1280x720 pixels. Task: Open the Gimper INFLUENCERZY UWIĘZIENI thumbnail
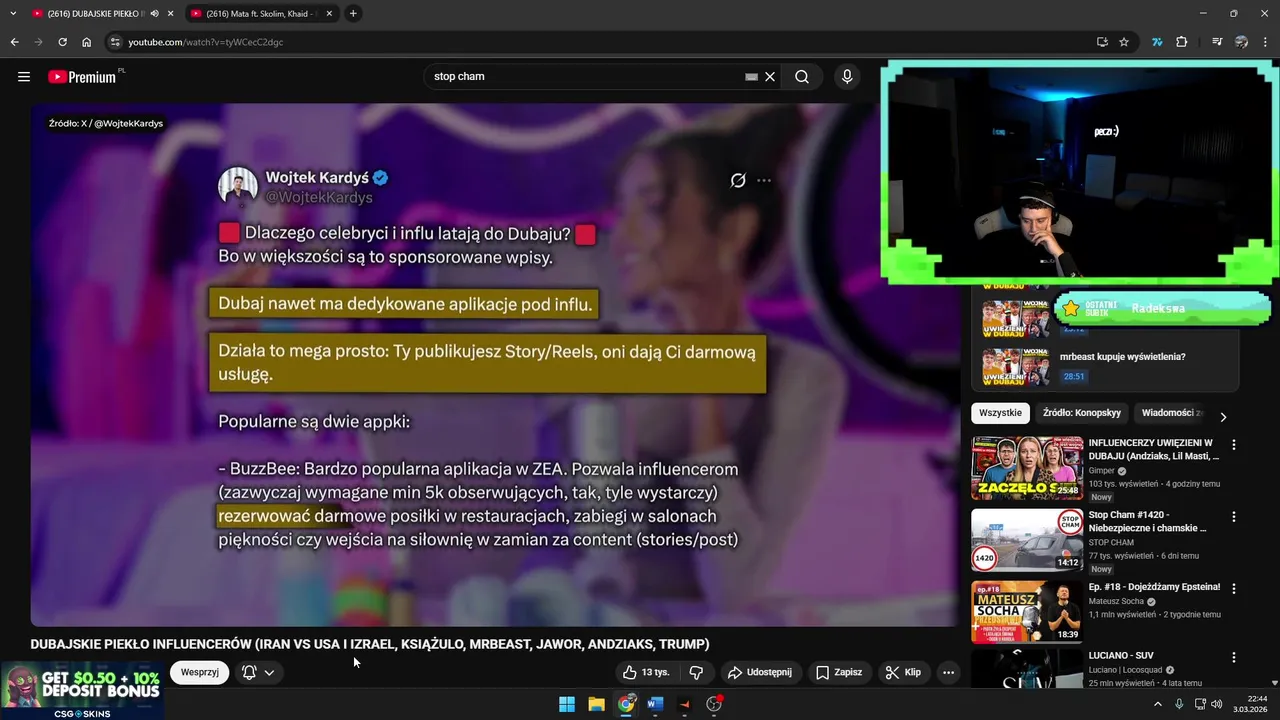click(1027, 468)
